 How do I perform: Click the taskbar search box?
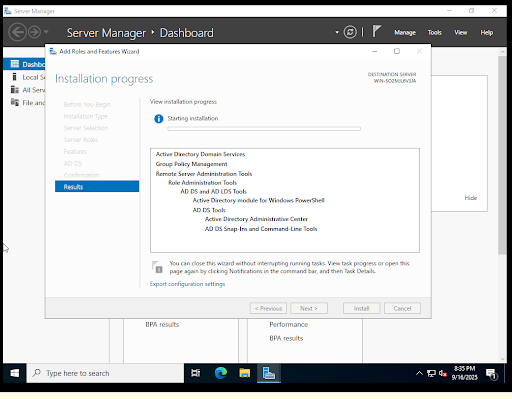[105, 373]
